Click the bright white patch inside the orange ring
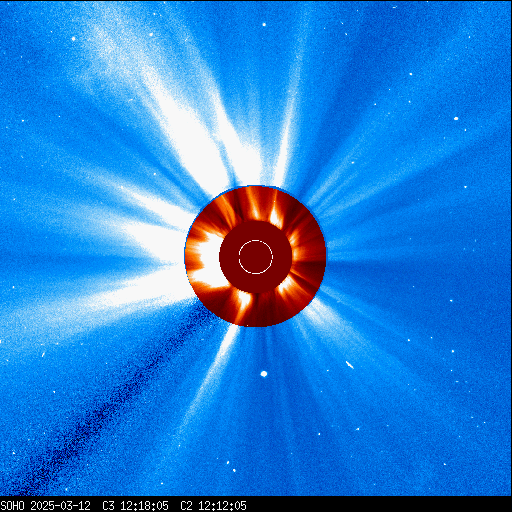Image resolution: width=512 pixels, height=512 pixels. [x=208, y=260]
